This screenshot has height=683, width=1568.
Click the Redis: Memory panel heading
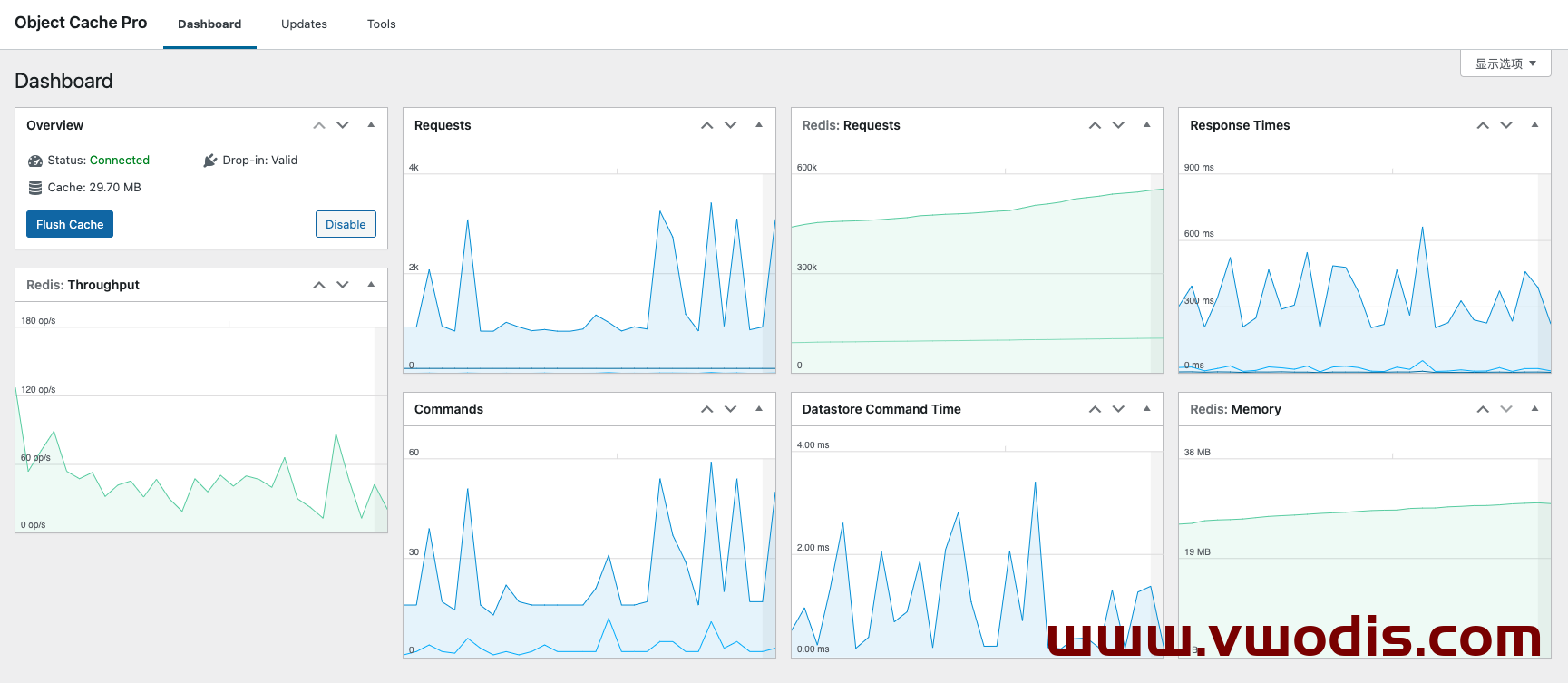pyautogui.click(x=1235, y=409)
